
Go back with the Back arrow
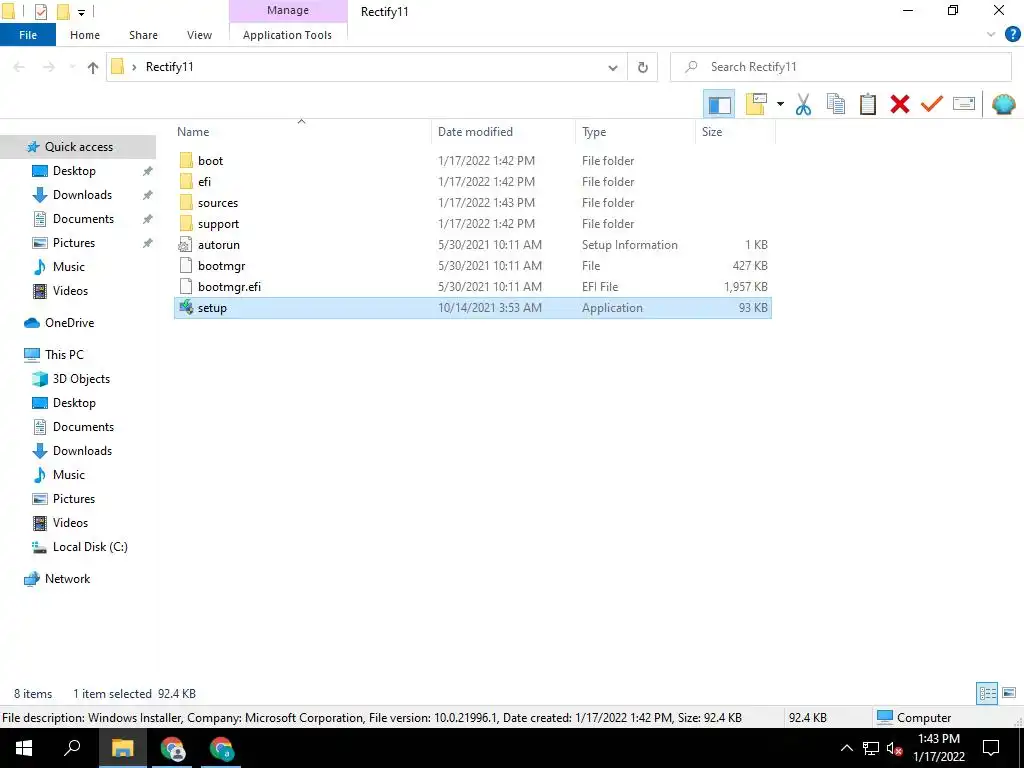(x=20, y=67)
